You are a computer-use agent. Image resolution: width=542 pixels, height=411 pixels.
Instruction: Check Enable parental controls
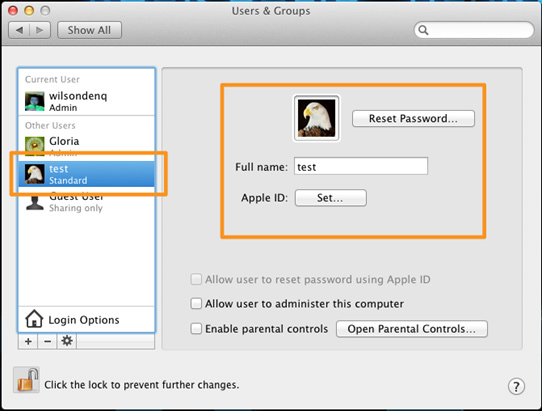[196, 328]
